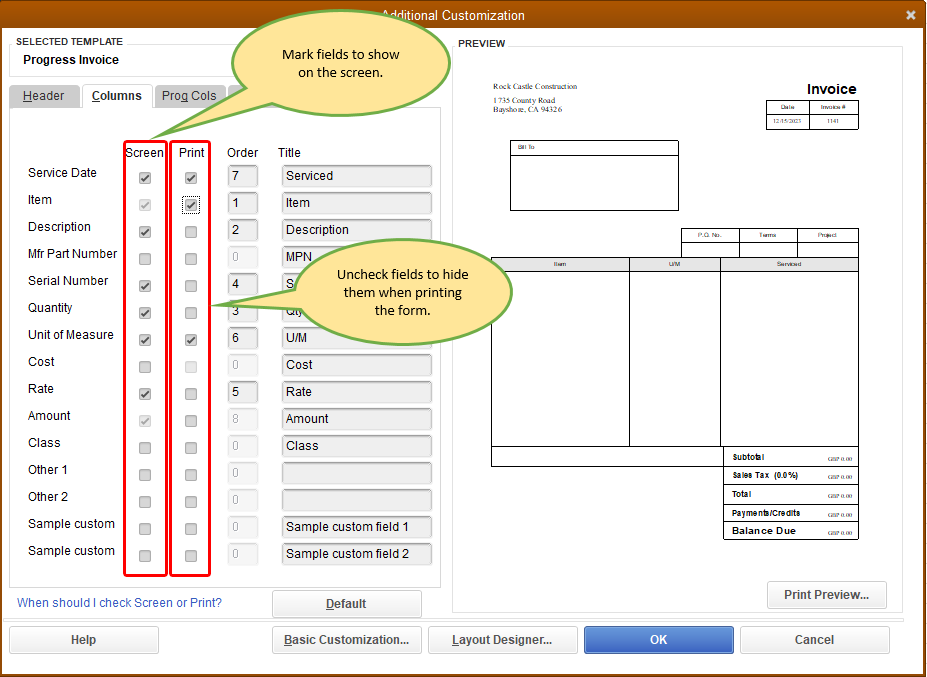927x677 pixels.
Task: Enable Print for the Description field
Action: (190, 231)
